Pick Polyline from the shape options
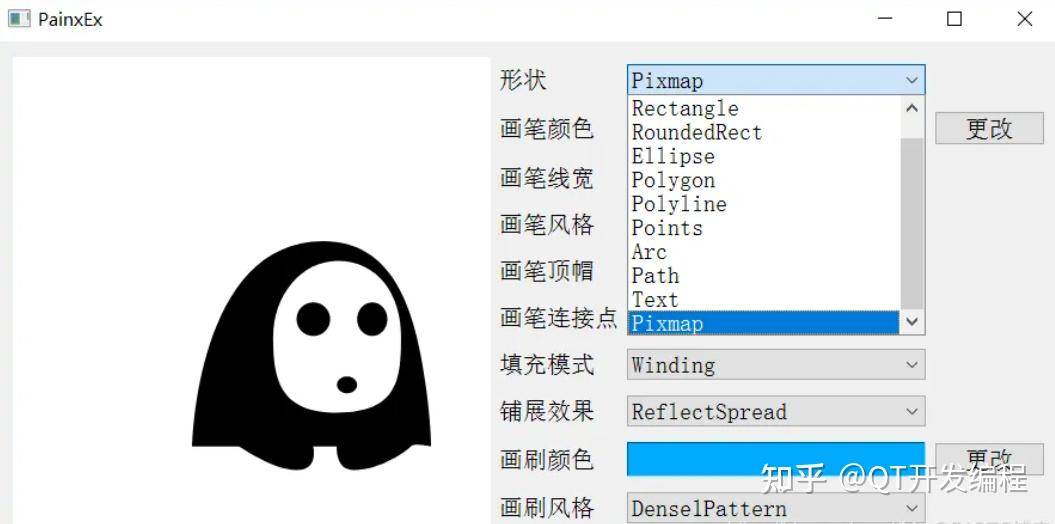Image resolution: width=1055 pixels, height=524 pixels. tap(764, 204)
